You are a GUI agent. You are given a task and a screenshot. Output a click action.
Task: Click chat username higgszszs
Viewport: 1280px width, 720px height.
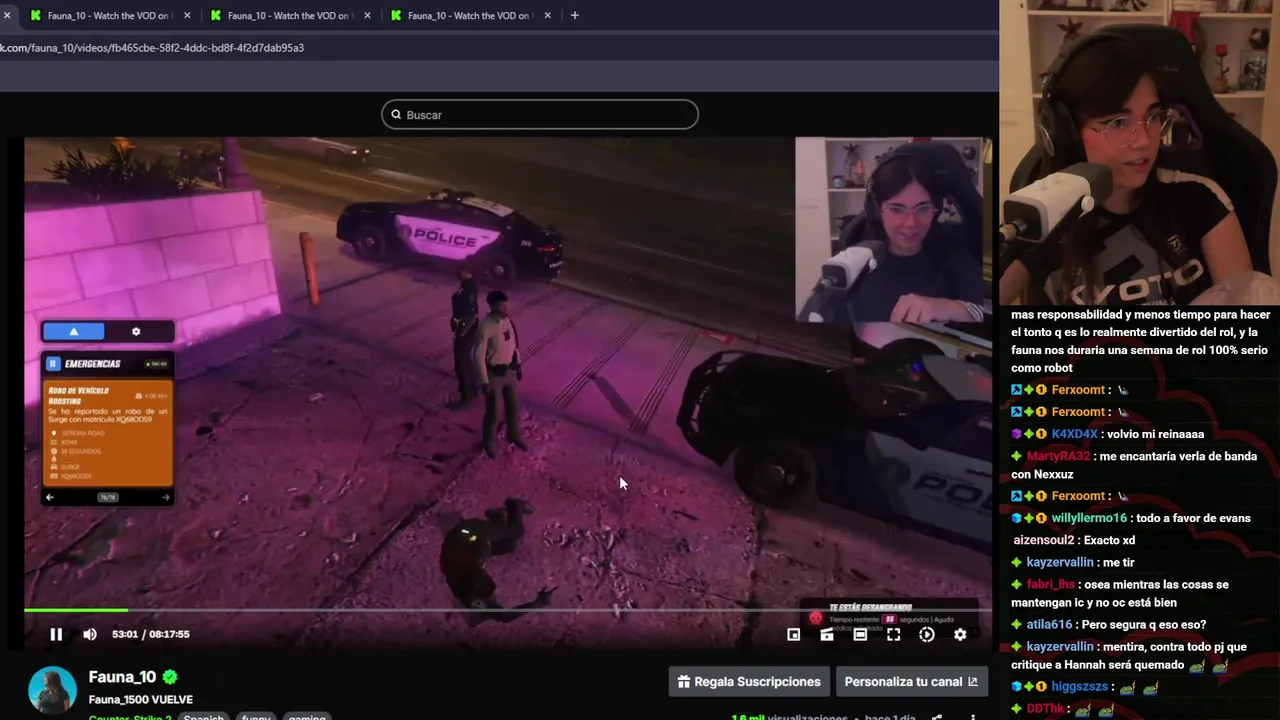coord(1079,686)
